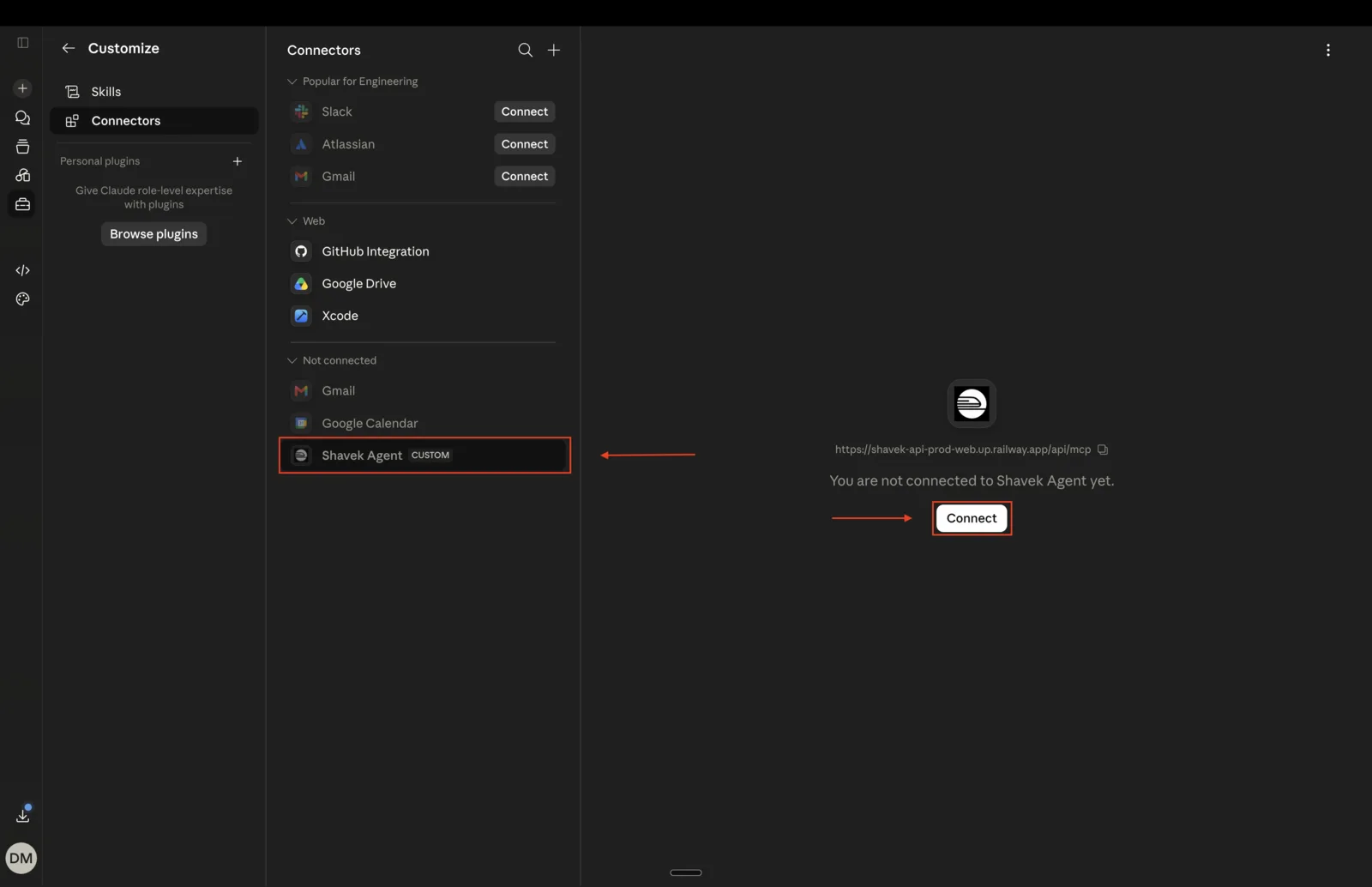Open the three-dot more options menu
Viewport: 1372px width, 887px height.
(1328, 50)
